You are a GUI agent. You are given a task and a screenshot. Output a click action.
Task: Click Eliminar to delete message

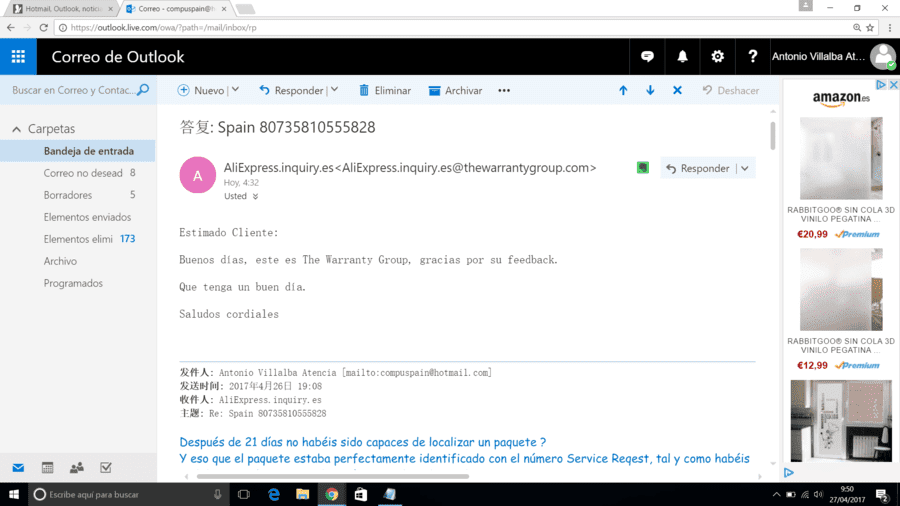[x=385, y=90]
